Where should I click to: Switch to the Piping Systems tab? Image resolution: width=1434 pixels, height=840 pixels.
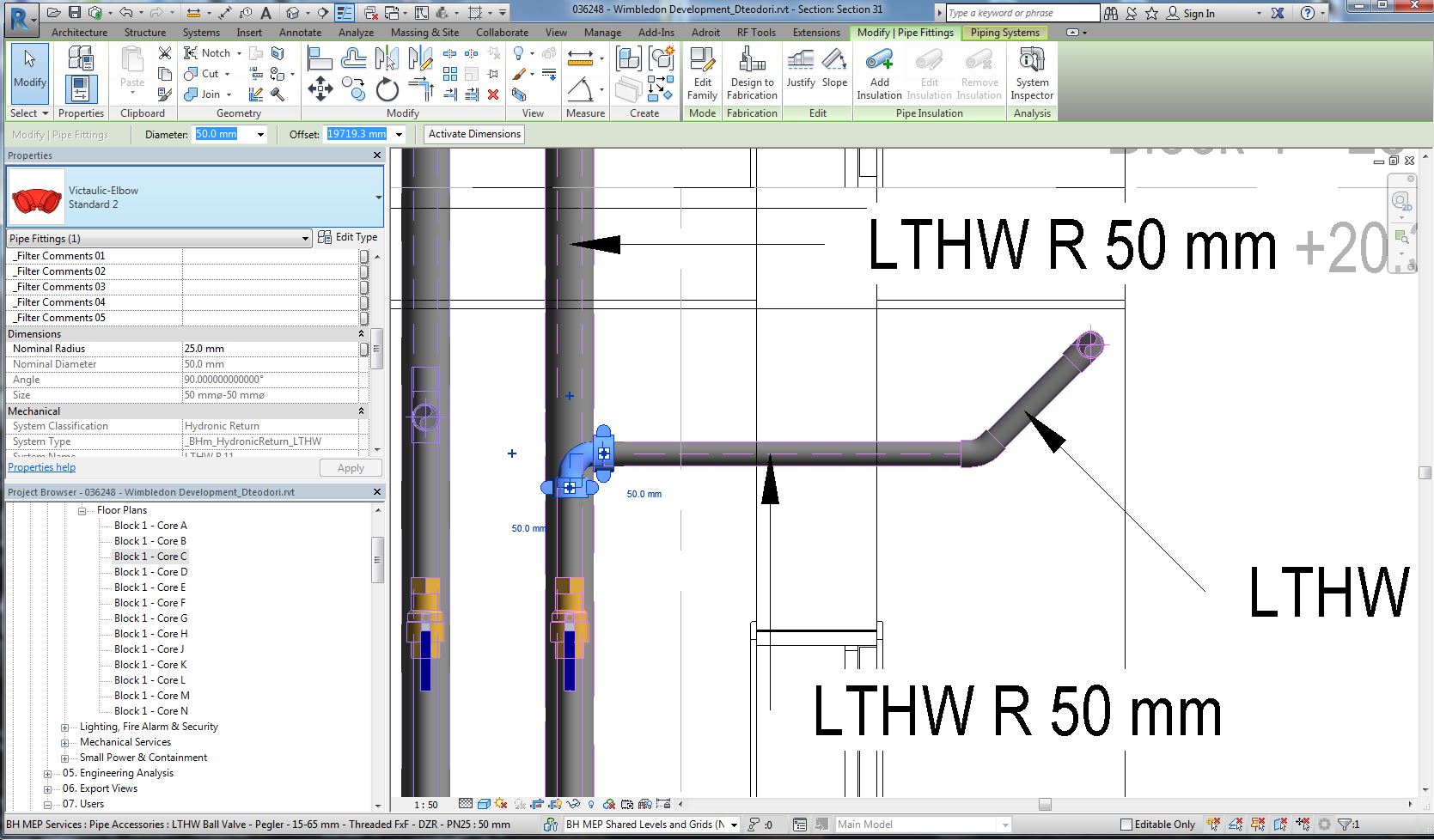click(1004, 33)
